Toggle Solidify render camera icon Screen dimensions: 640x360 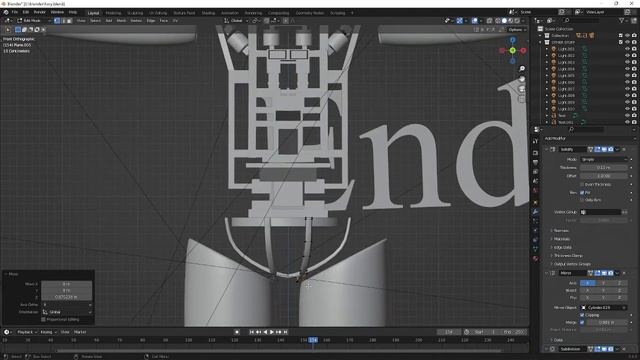(x=611, y=149)
